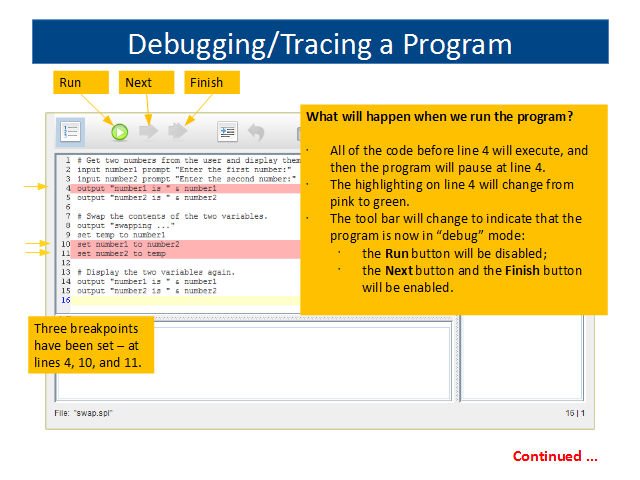Click the indent code toolbar icon
This screenshot has width=640, height=480.
pos(227,132)
